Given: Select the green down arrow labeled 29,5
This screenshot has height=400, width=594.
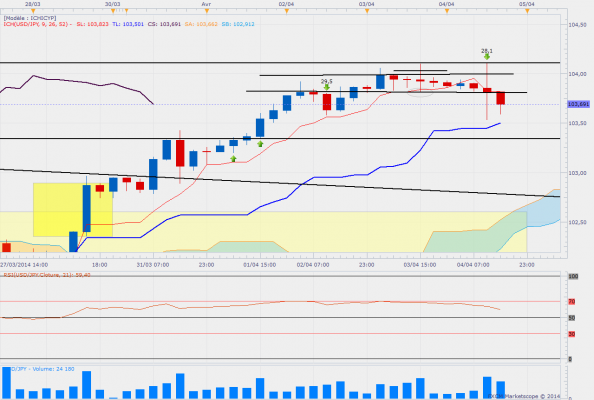Looking at the screenshot, I should [327, 87].
